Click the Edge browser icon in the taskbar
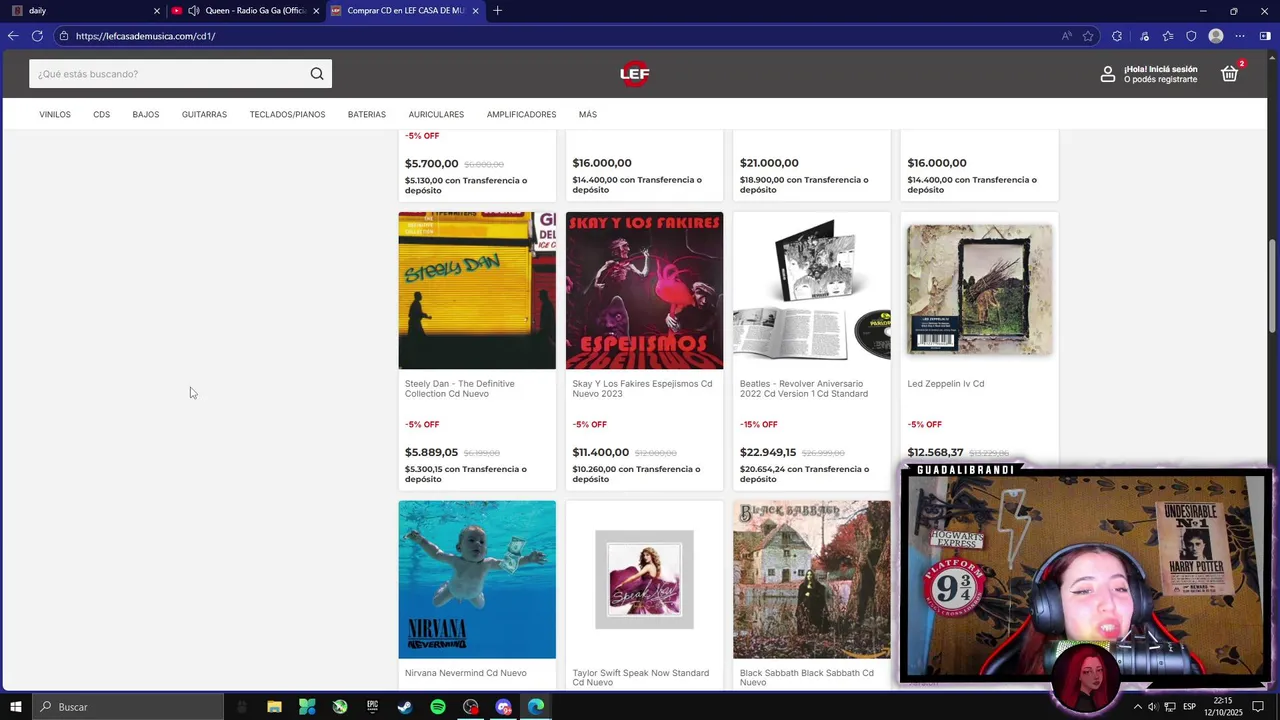1280x720 pixels. click(x=536, y=707)
